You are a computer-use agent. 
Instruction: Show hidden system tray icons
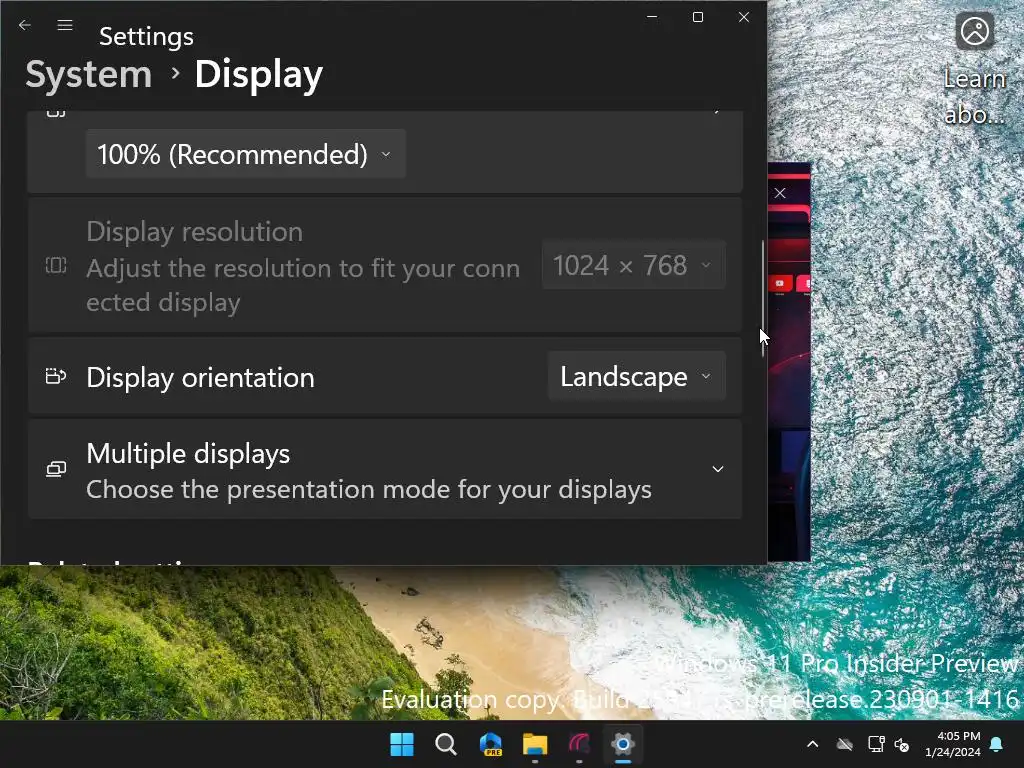point(812,744)
